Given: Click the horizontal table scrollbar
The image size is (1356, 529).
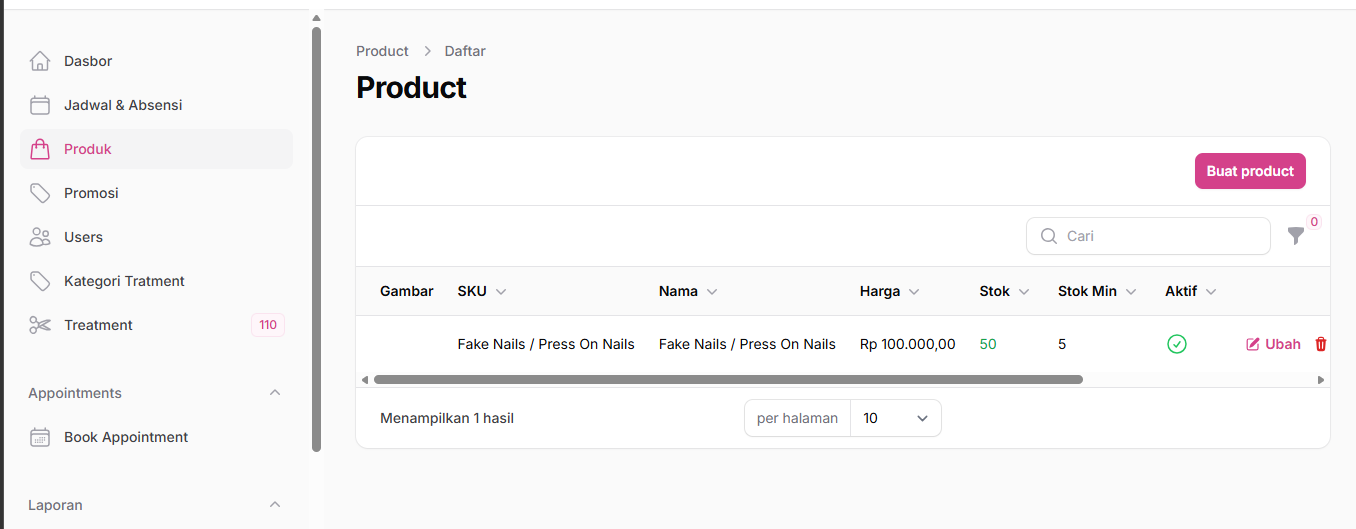Looking at the screenshot, I should pyautogui.click(x=727, y=380).
